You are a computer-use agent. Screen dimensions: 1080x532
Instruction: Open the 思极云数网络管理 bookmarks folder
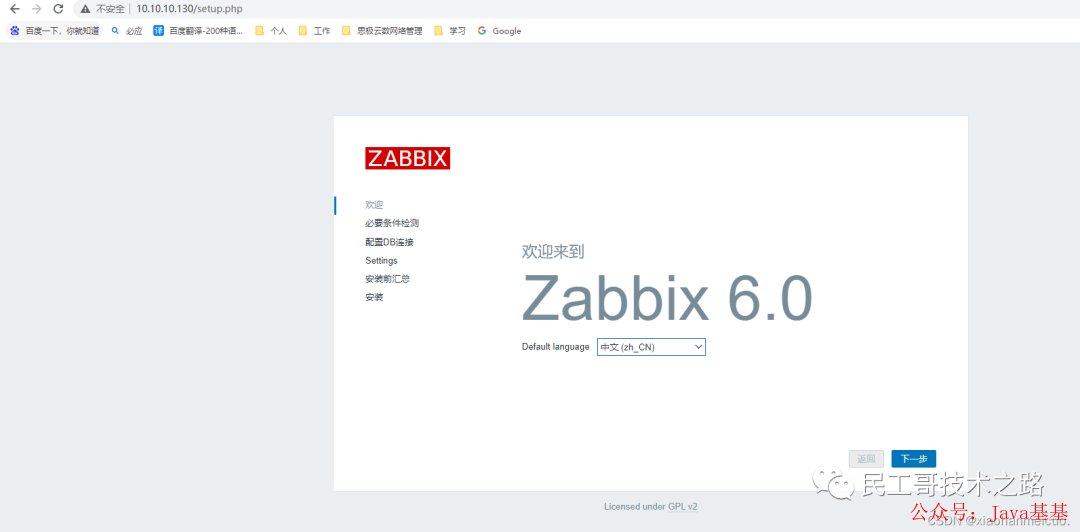382,31
